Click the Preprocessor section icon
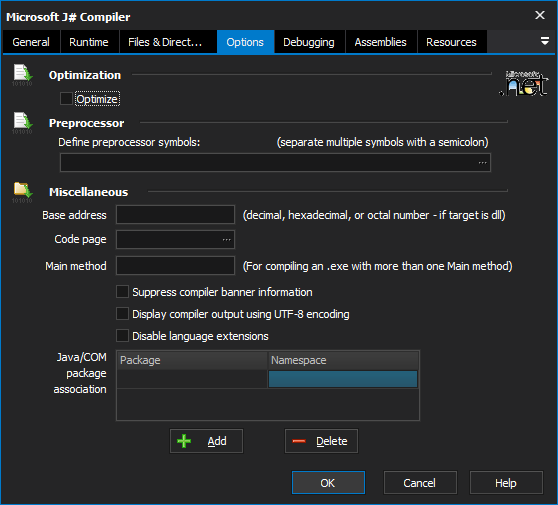Screen dimensions: 558x505 click(22, 123)
